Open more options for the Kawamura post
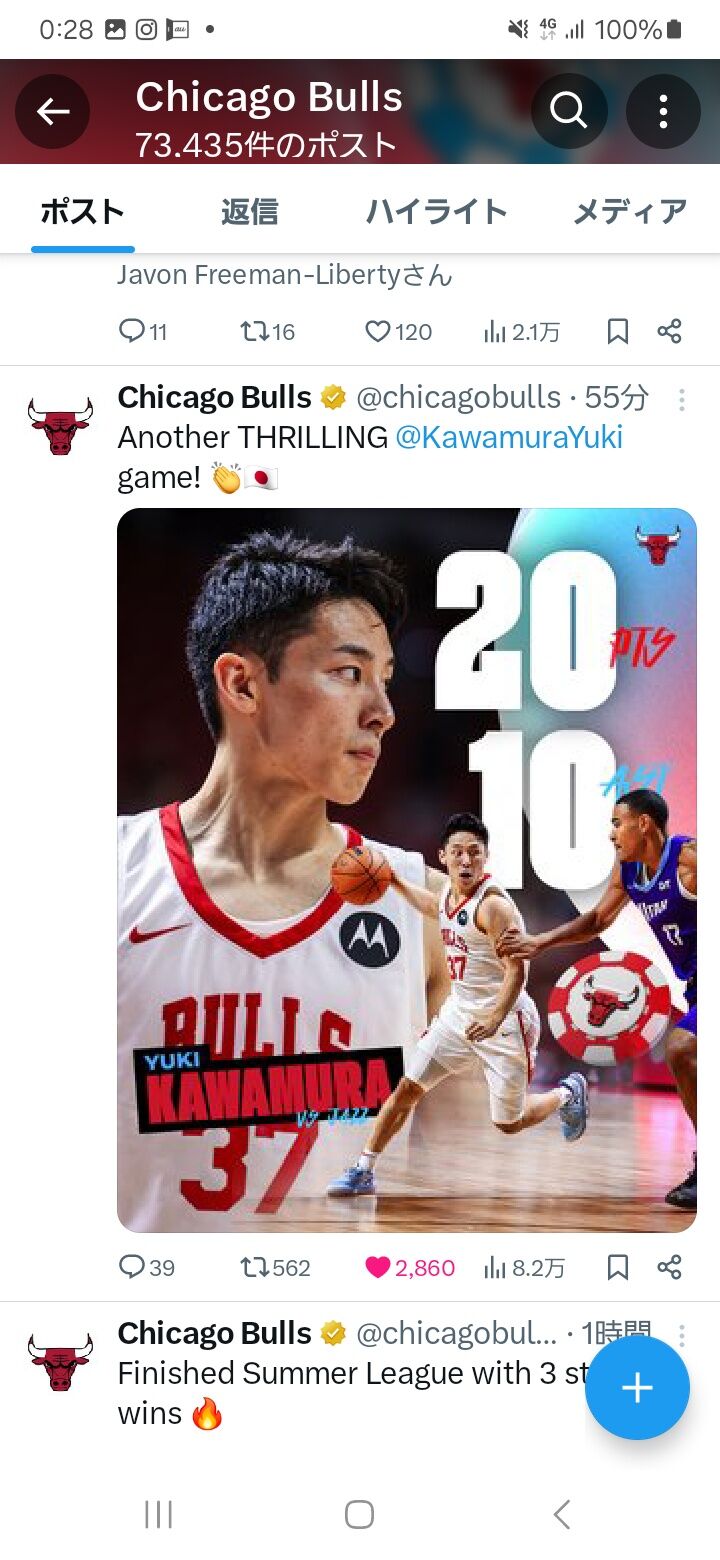The width and height of the screenshot is (720, 1560). point(681,400)
